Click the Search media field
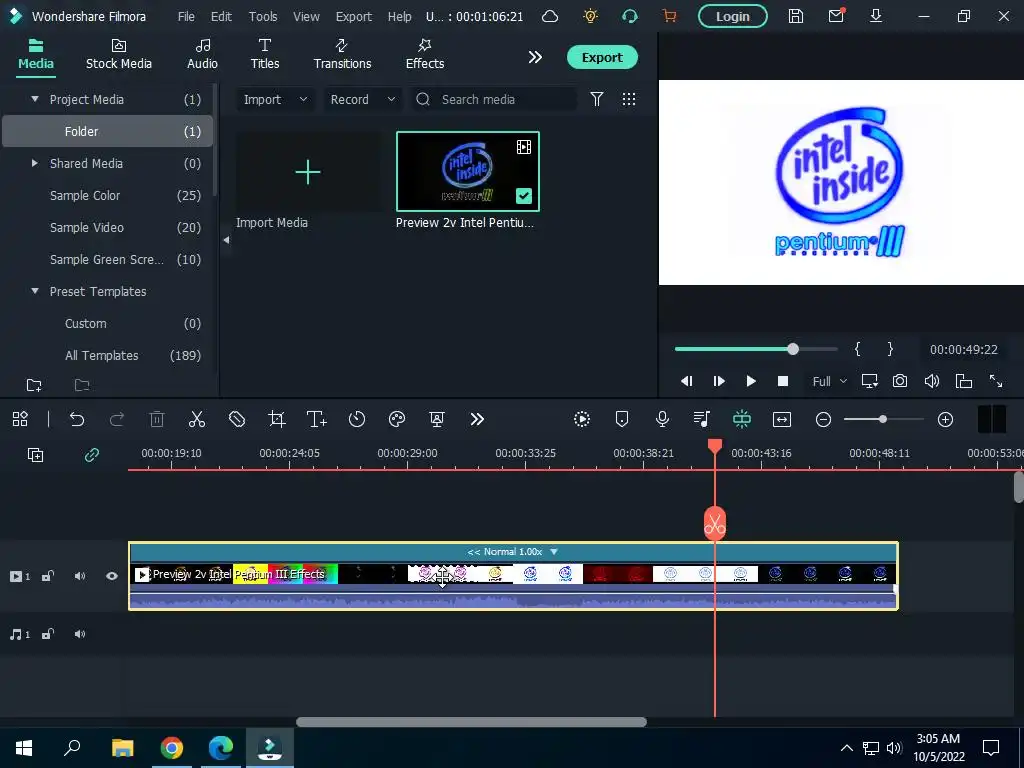Screen dimensions: 1024x768 click(x=494, y=99)
